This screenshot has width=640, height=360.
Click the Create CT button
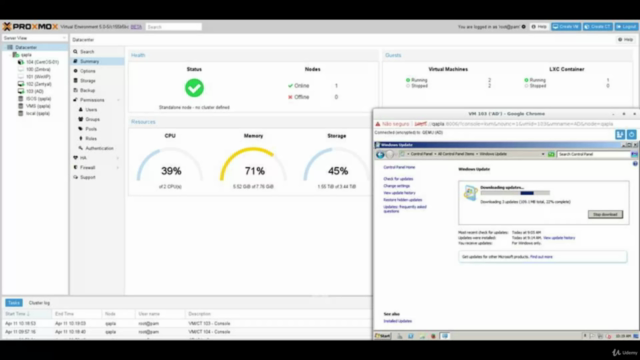pyautogui.click(x=597, y=27)
